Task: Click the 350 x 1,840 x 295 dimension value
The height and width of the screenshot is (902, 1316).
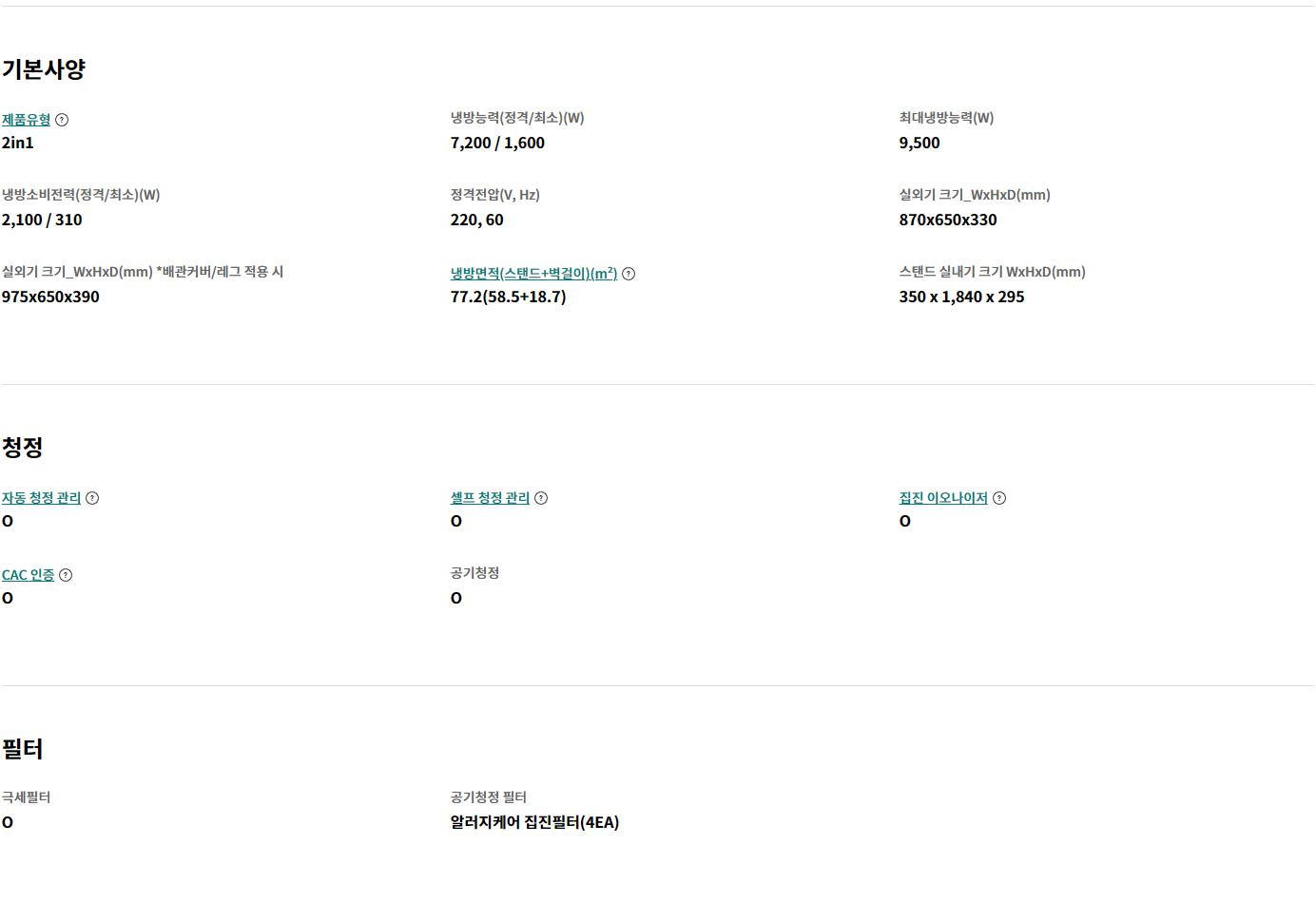Action: (961, 297)
